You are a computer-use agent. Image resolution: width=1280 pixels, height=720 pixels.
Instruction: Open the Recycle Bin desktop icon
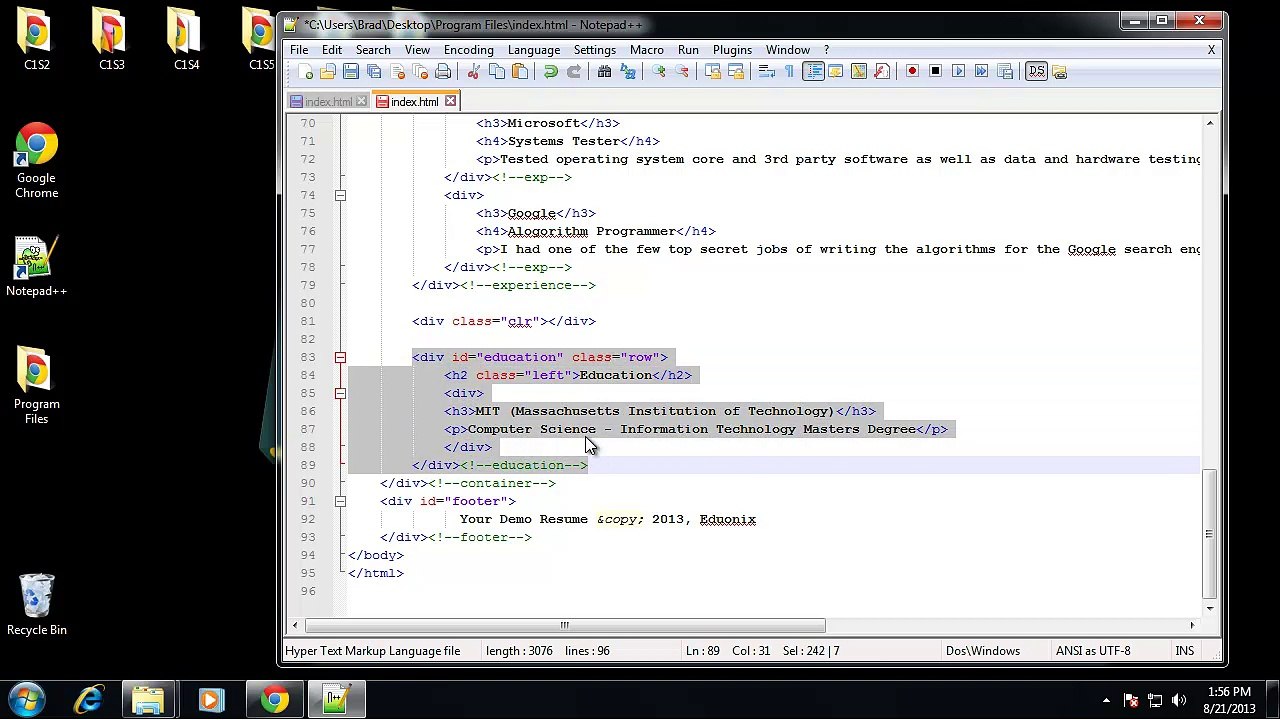37,604
